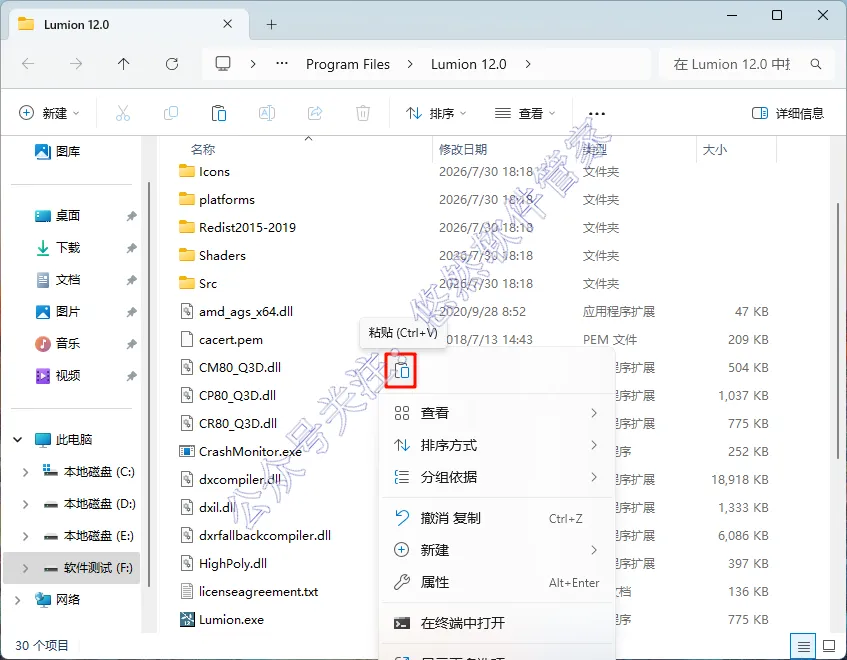
Task: Open New (新建) submenu in context menu
Action: click(x=496, y=550)
